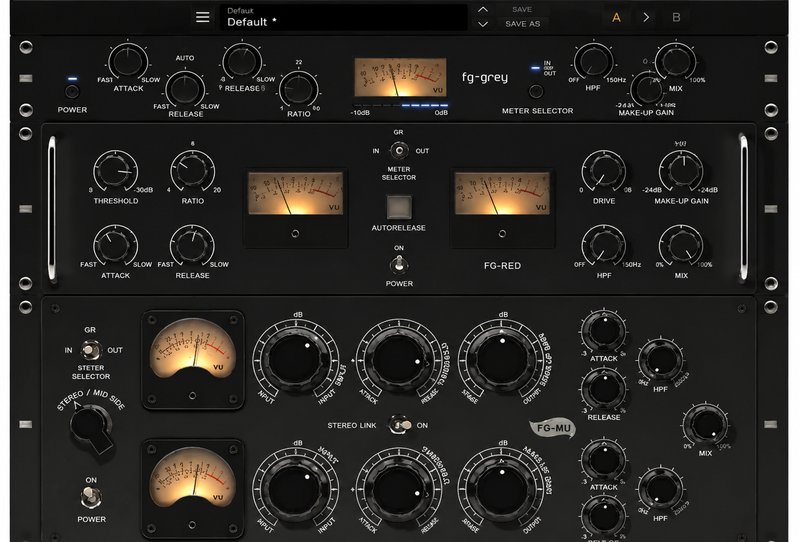Click the FG-MU lower channel INPUT knob

pyautogui.click(x=296, y=488)
